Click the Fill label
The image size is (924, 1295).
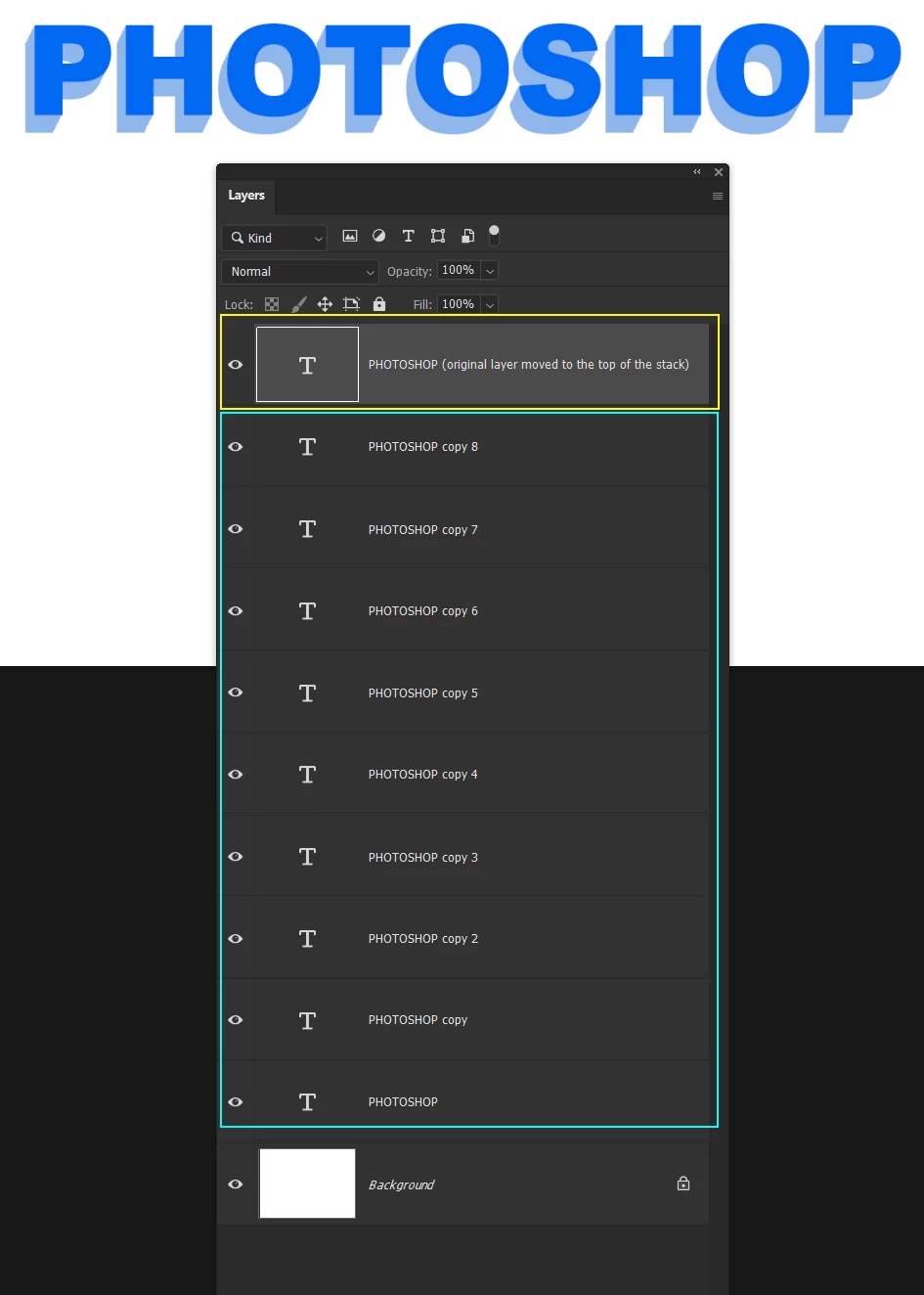click(x=422, y=305)
